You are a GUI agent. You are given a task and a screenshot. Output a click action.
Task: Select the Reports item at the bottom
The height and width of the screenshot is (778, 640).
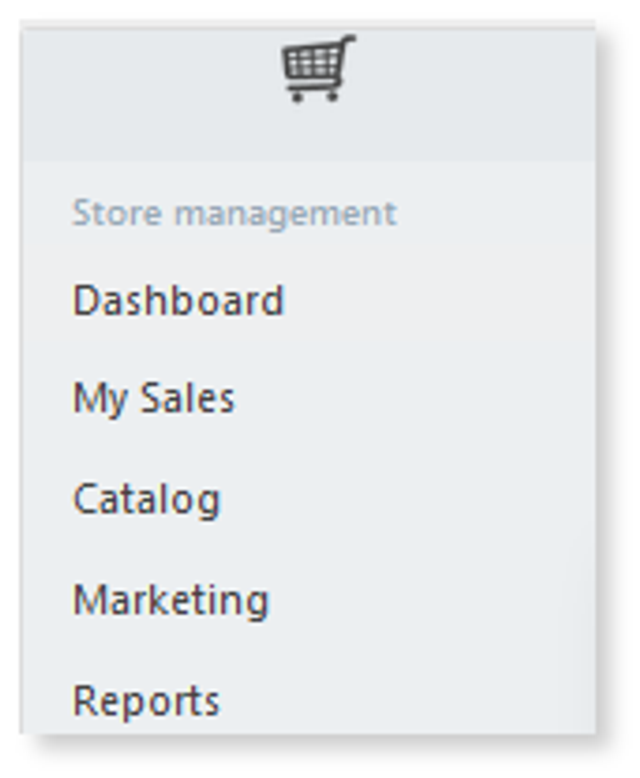pyautogui.click(x=146, y=701)
